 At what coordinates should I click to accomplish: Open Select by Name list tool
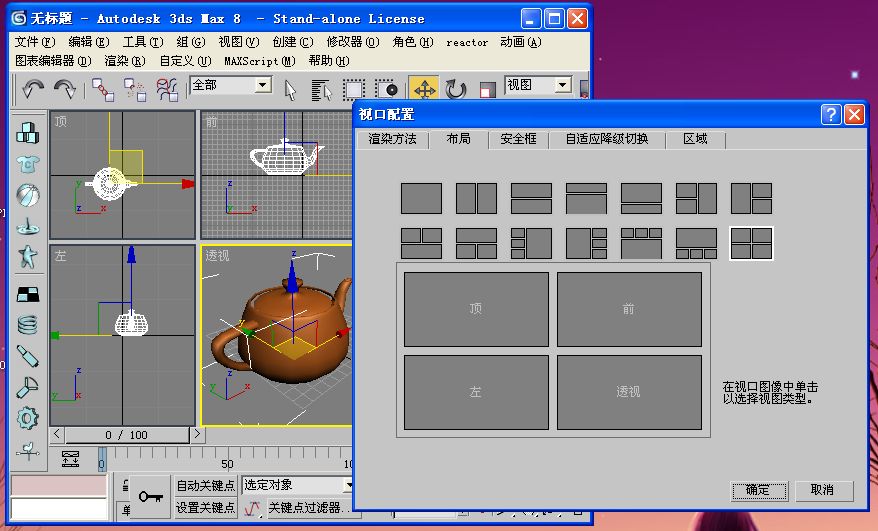coord(321,90)
